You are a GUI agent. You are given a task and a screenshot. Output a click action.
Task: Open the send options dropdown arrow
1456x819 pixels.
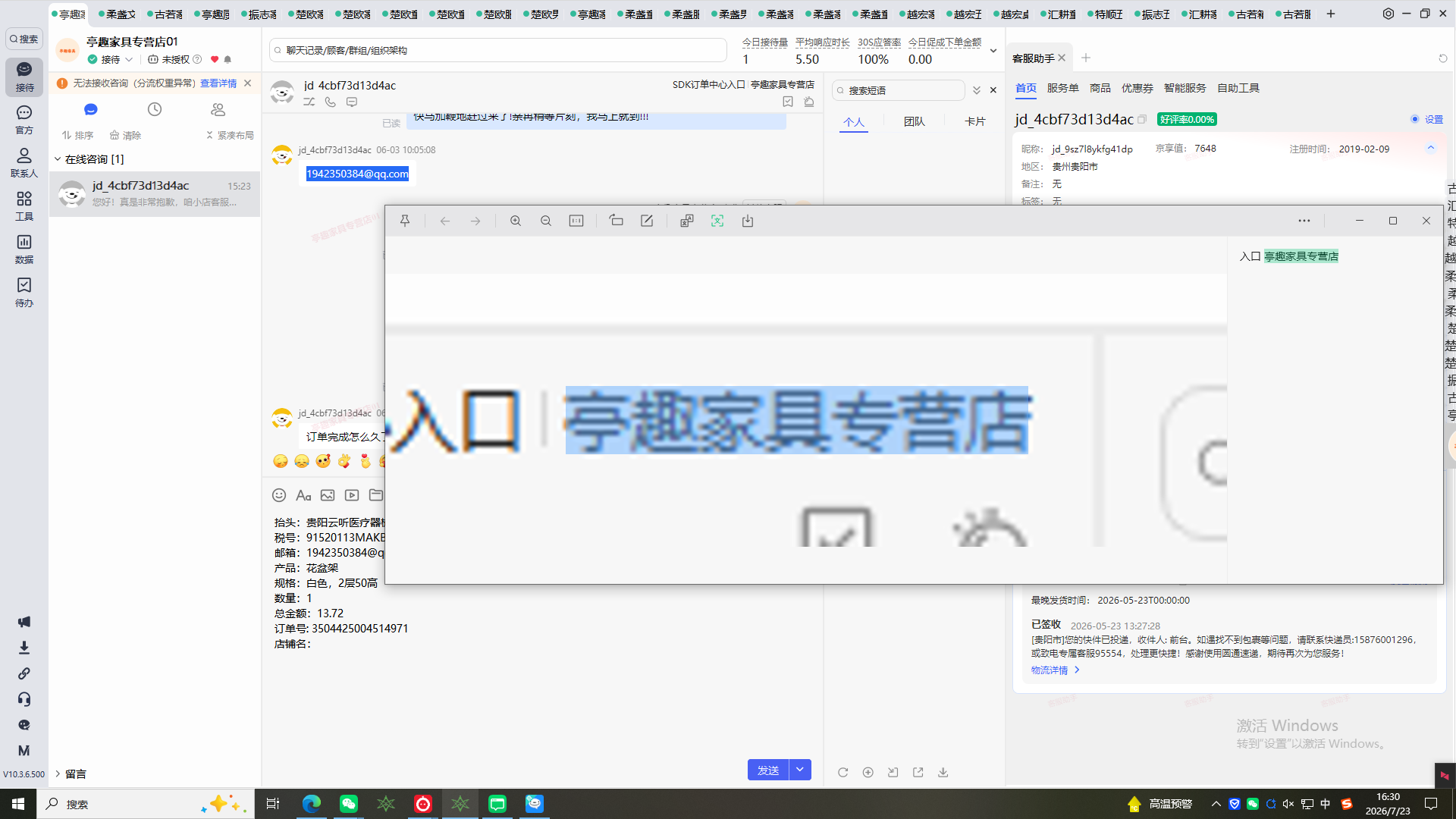[x=800, y=770]
